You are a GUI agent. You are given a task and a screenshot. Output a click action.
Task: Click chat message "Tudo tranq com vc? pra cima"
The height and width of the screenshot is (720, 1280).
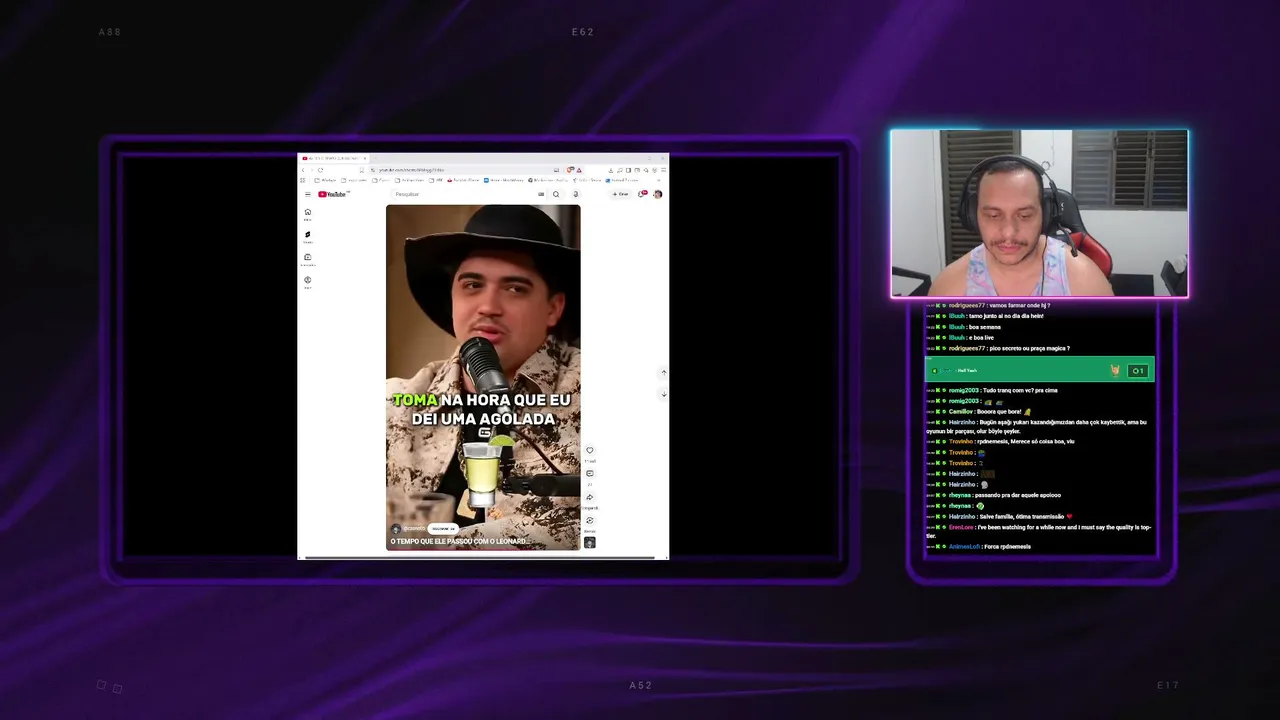point(1020,390)
